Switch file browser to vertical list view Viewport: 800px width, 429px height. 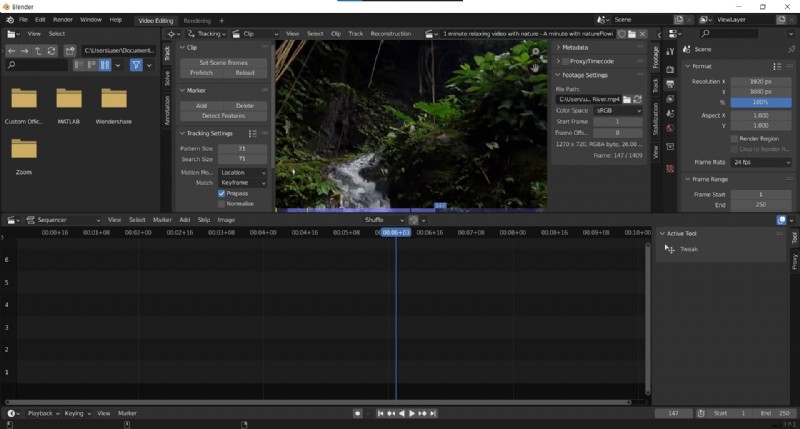(x=79, y=65)
